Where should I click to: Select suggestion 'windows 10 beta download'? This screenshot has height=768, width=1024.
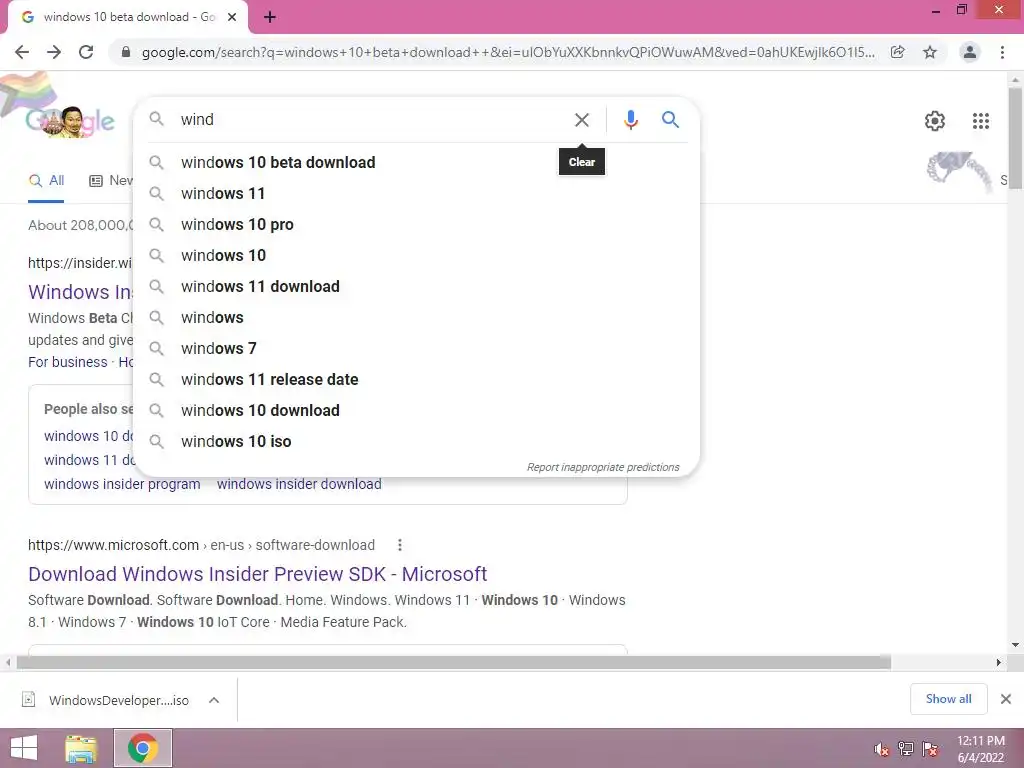[x=416, y=163]
